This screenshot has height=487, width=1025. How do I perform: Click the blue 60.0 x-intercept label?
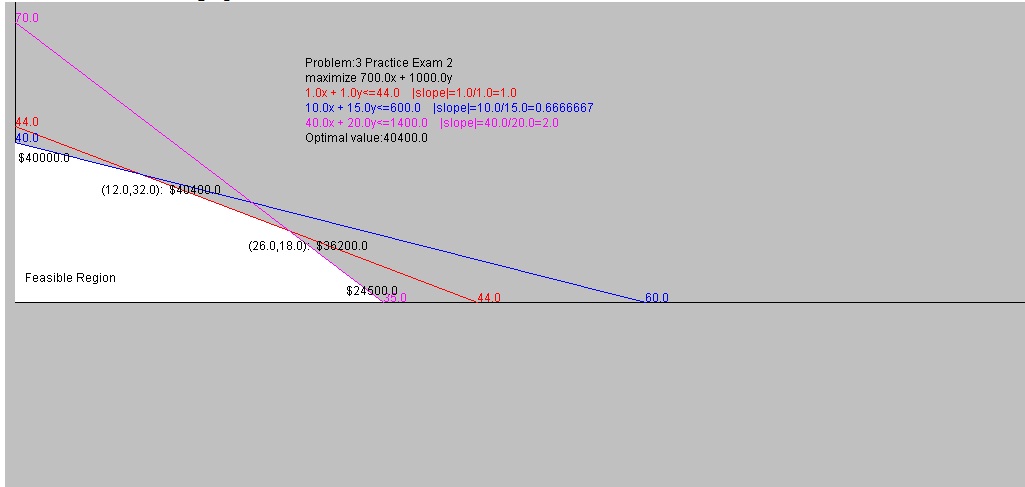[657, 298]
